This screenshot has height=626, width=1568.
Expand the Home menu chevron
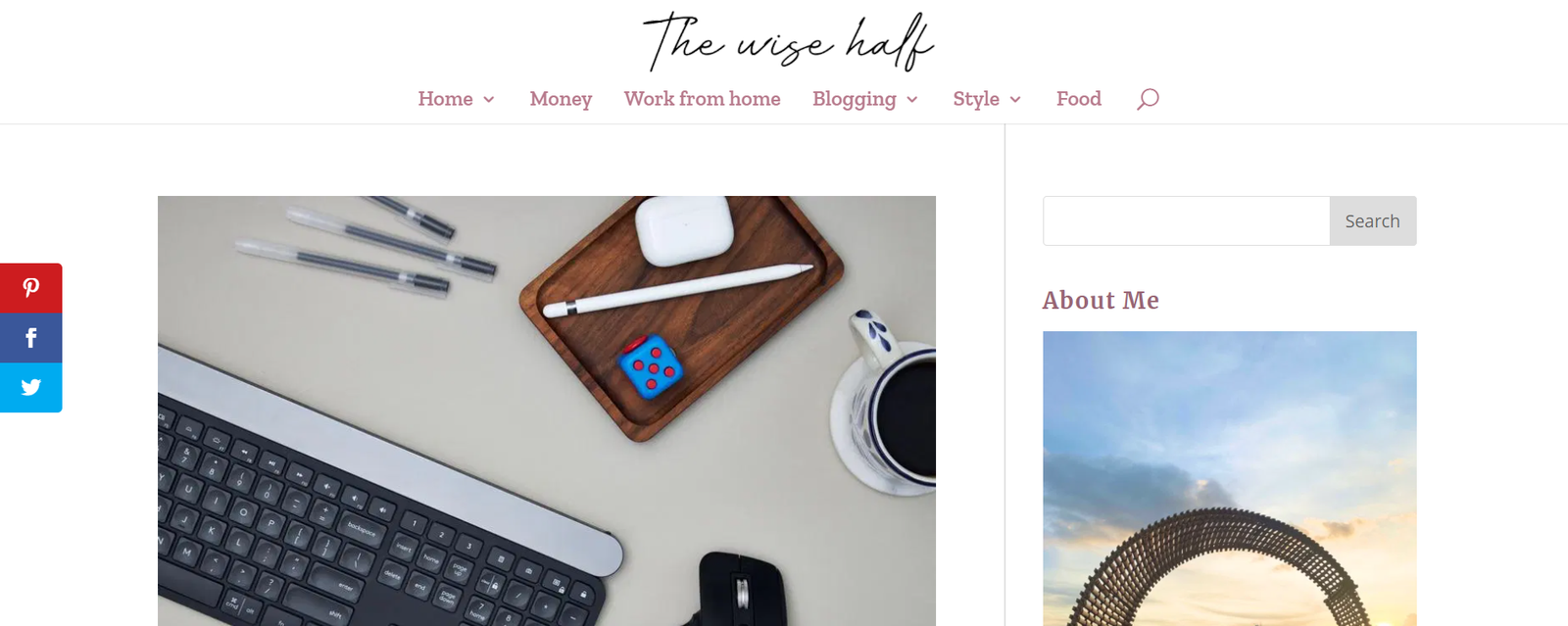[x=488, y=100]
